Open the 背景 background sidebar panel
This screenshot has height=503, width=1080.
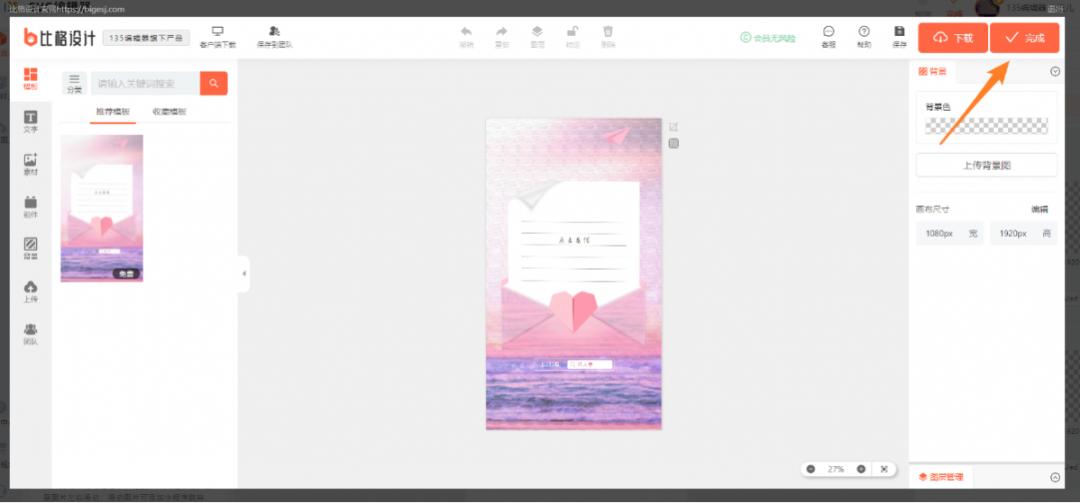30,249
